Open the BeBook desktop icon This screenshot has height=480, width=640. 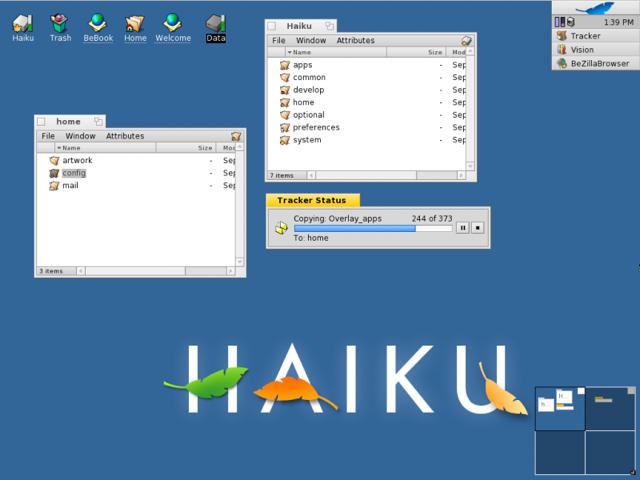pos(97,23)
